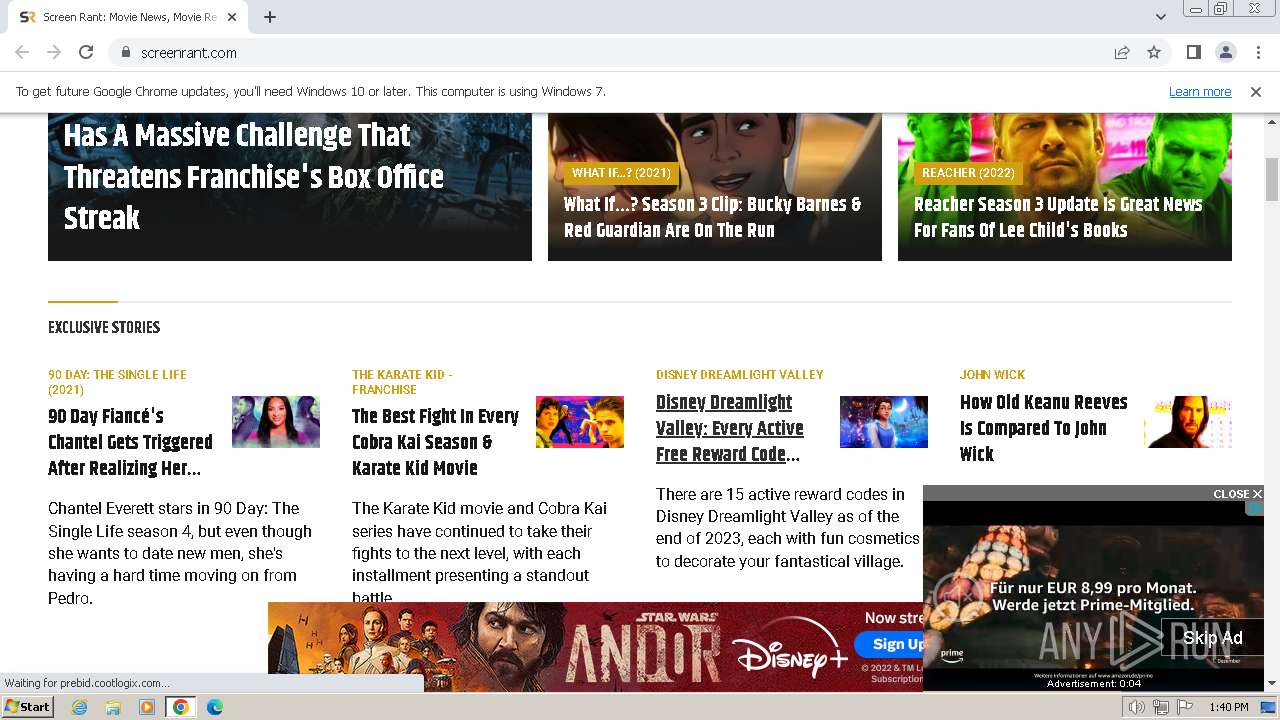Image resolution: width=1280 pixels, height=720 pixels.
Task: Open the Learn more link
Action: pos(1200,92)
